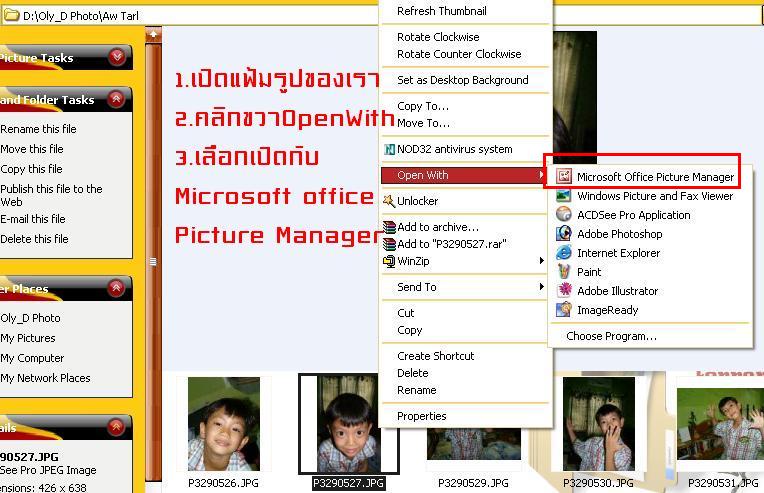The width and height of the screenshot is (764, 493).
Task: Expand the Picture Tasks panel
Action: pos(116,57)
